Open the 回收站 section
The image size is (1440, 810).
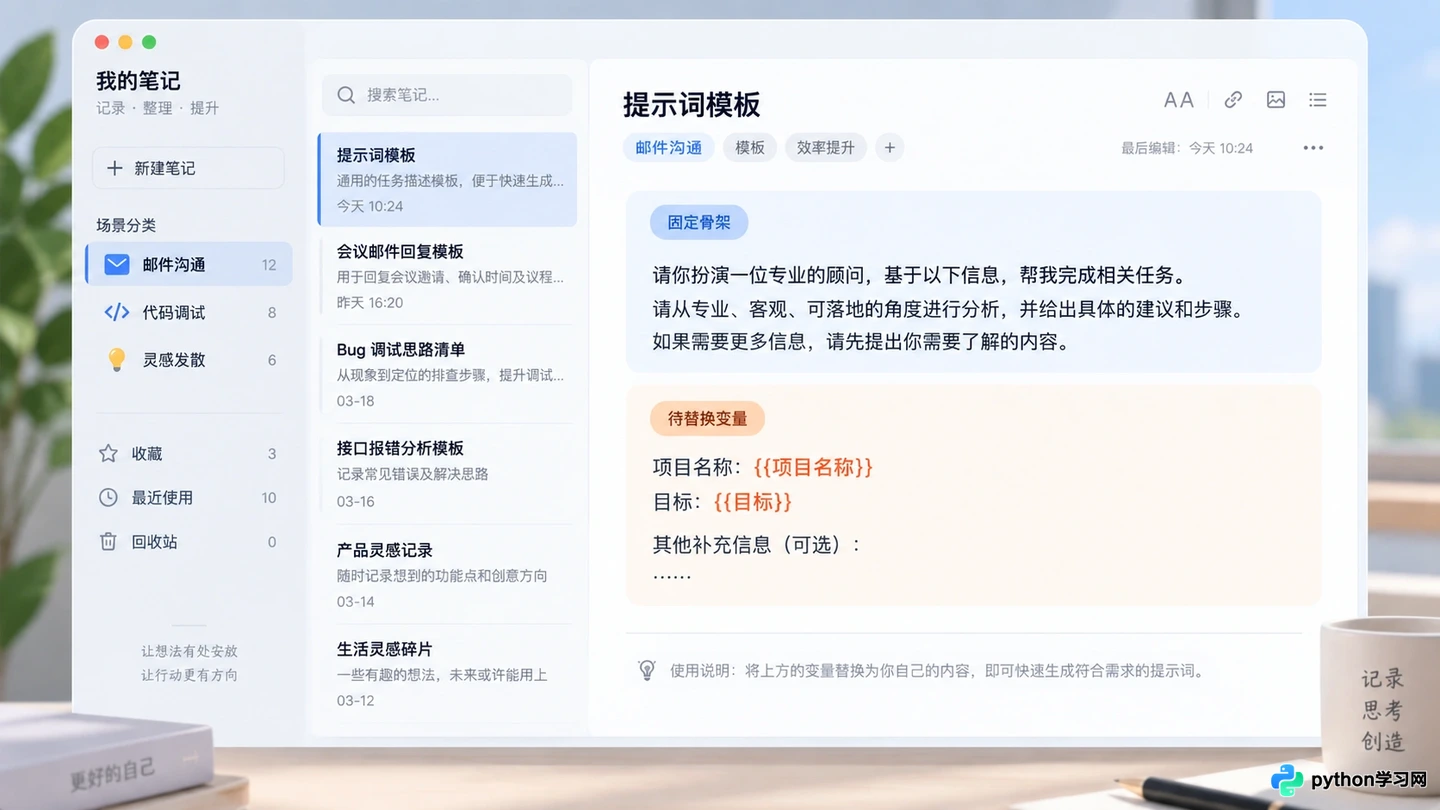point(189,541)
